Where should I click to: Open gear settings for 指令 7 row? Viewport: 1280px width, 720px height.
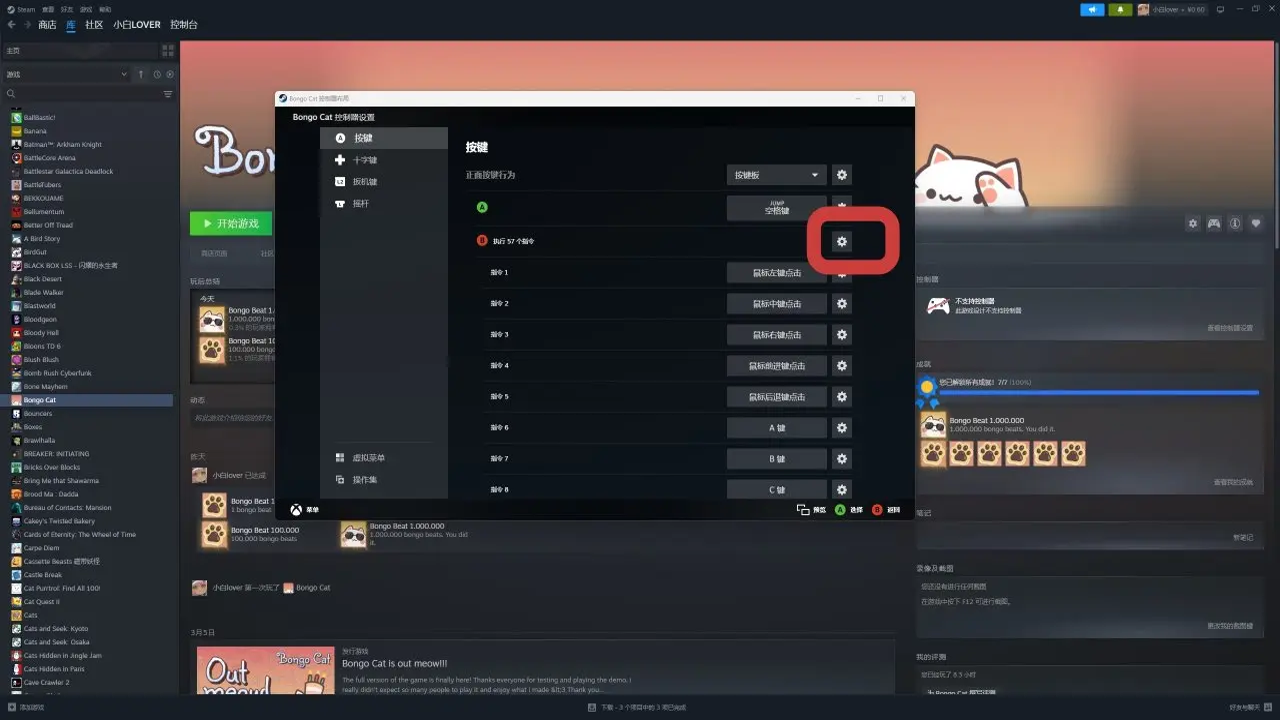pyautogui.click(x=842, y=459)
